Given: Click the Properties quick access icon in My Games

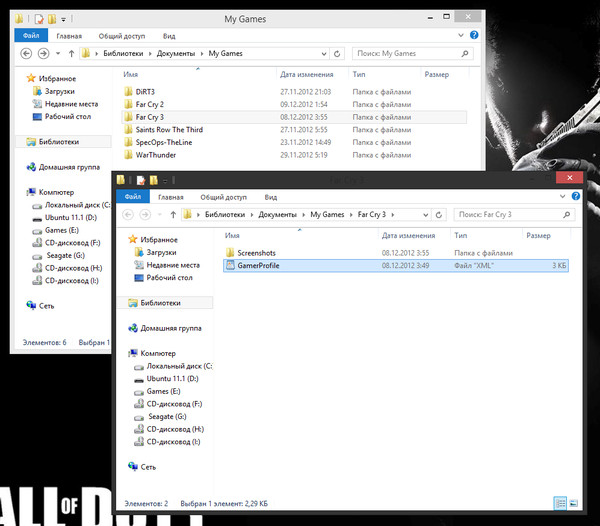Looking at the screenshot, I should (39, 19).
